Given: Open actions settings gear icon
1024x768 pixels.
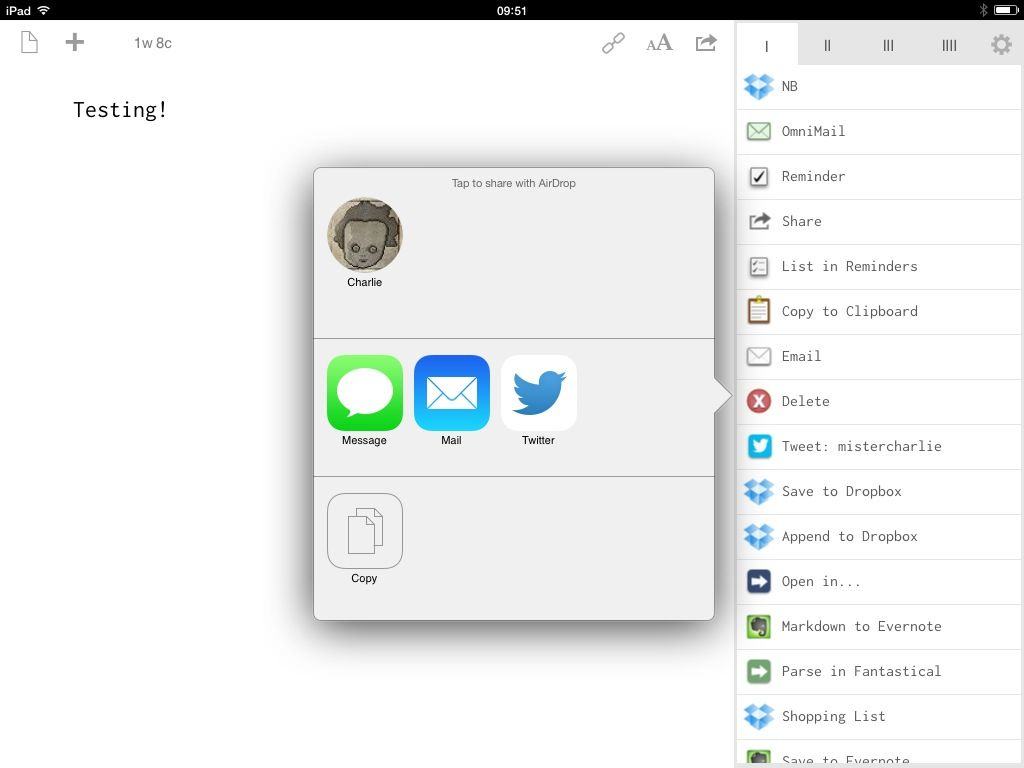Looking at the screenshot, I should (1001, 45).
